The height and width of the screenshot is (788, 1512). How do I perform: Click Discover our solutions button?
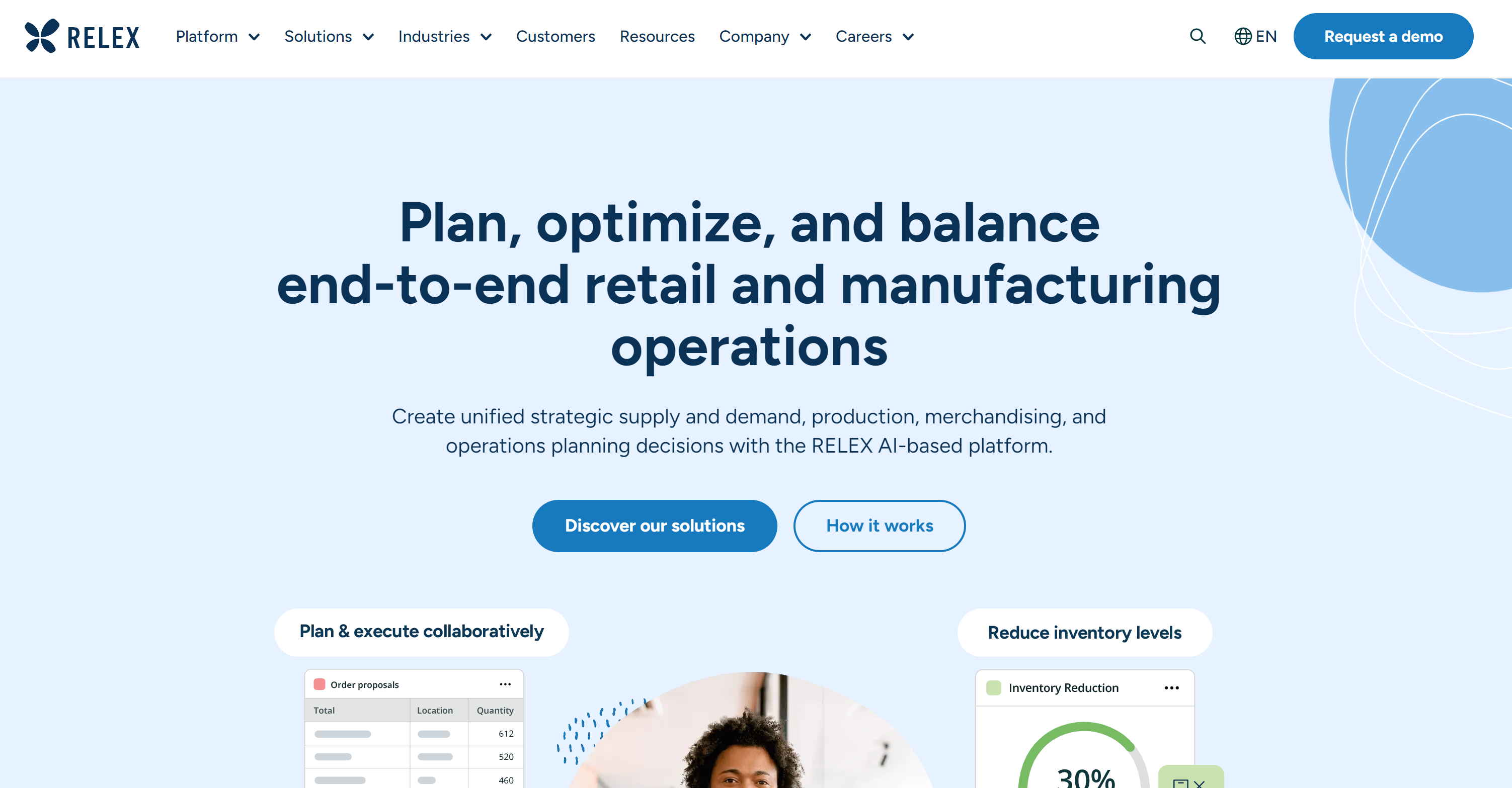654,525
